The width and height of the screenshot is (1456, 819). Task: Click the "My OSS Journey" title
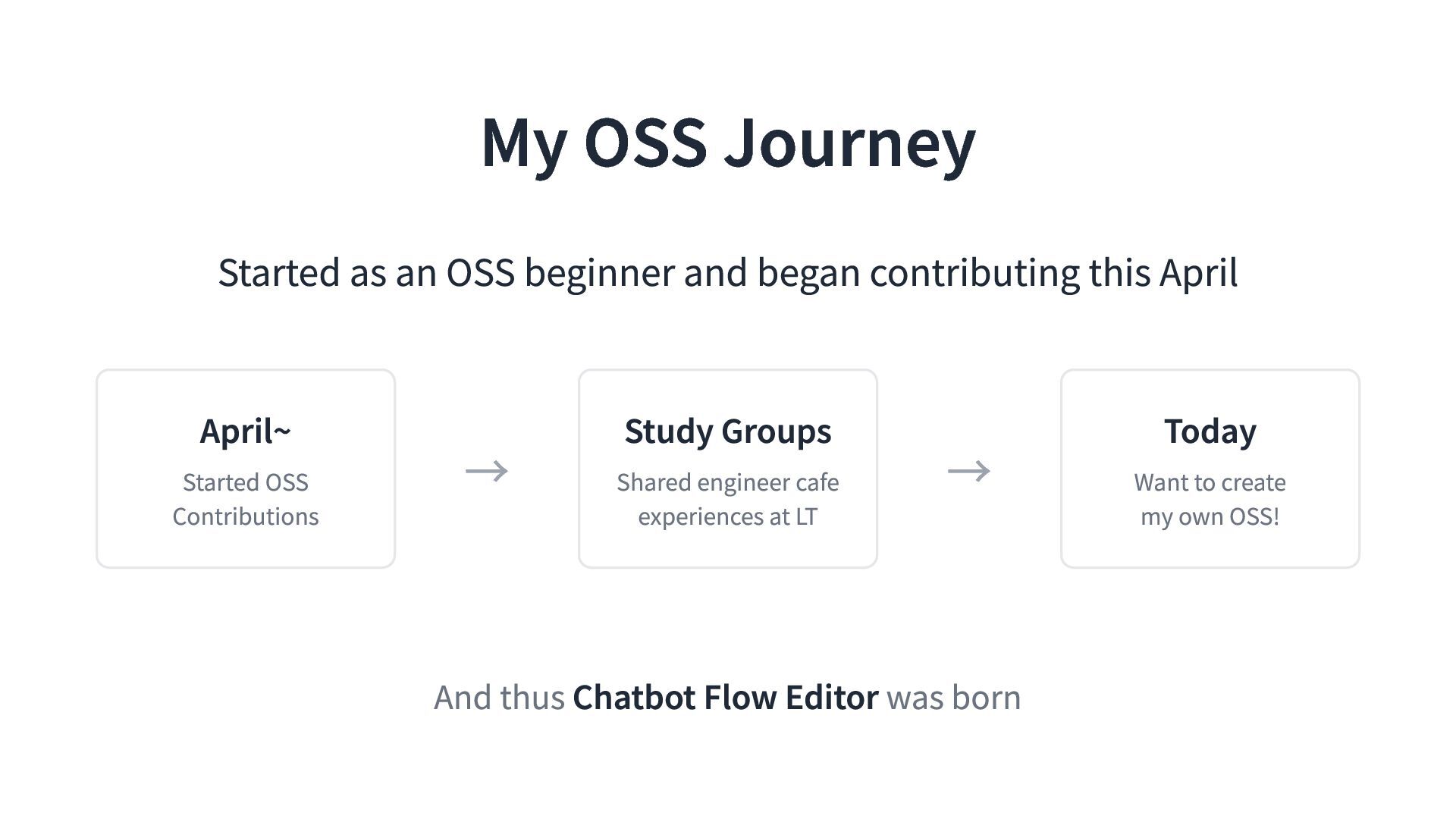[728, 144]
